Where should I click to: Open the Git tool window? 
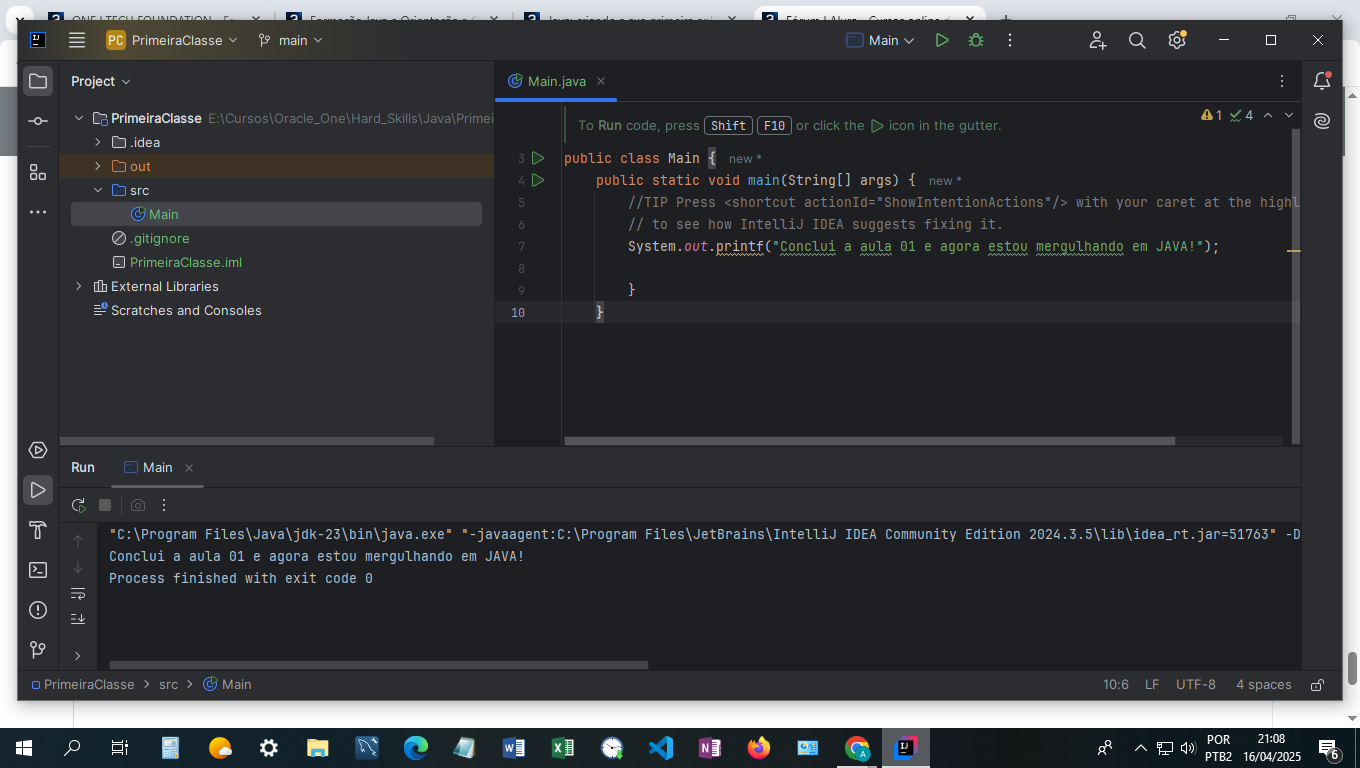click(x=38, y=650)
